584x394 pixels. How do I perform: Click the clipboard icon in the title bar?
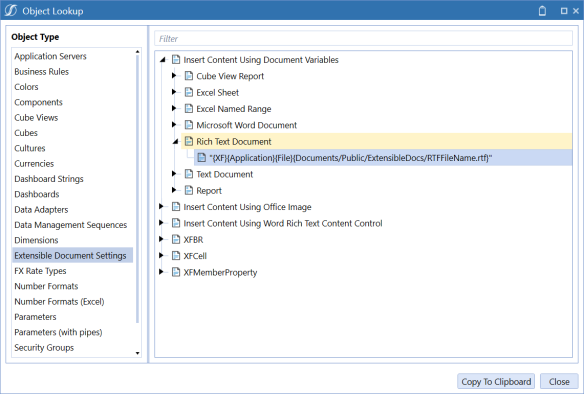542,11
